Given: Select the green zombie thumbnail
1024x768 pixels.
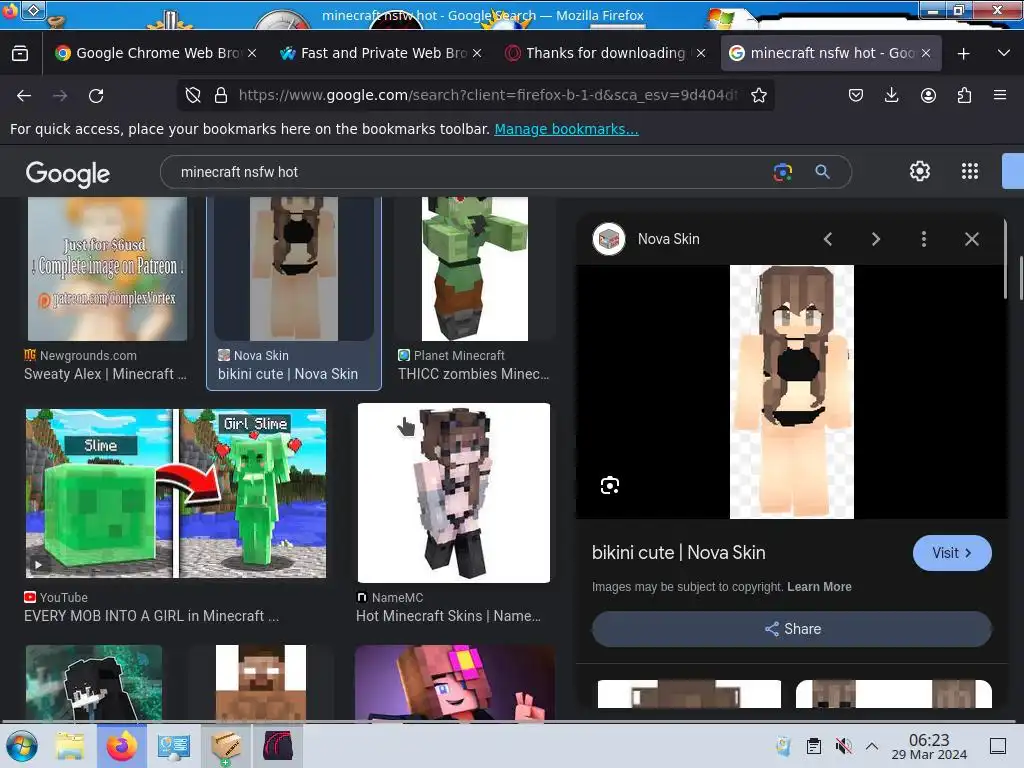Looking at the screenshot, I should tap(475, 268).
